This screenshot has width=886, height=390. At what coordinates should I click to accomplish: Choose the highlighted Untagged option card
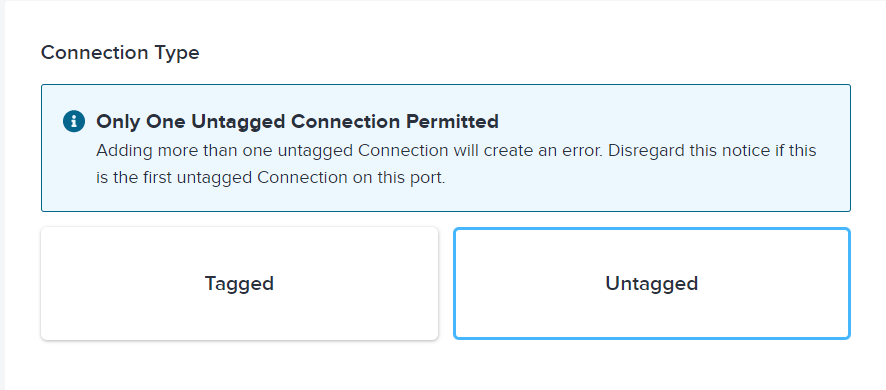[652, 283]
